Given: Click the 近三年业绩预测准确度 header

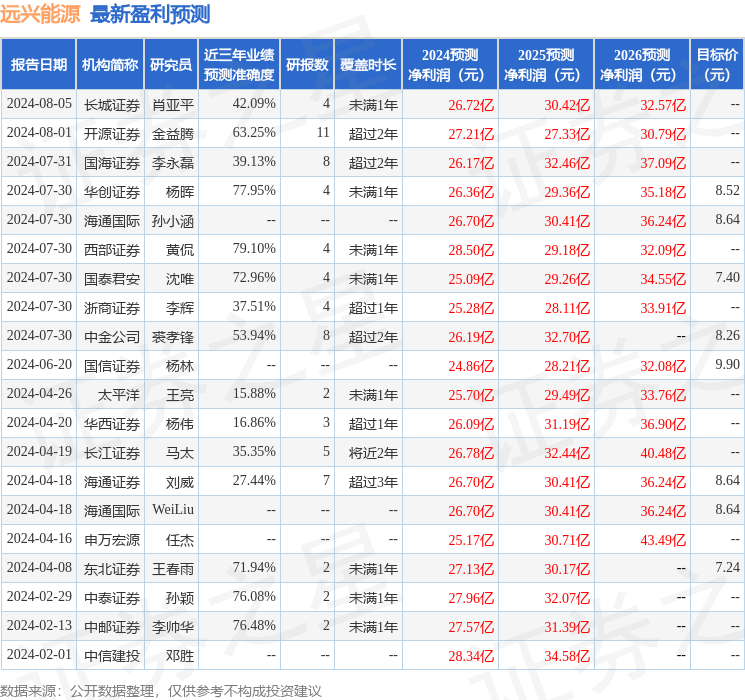Looking at the screenshot, I should pos(239,65).
